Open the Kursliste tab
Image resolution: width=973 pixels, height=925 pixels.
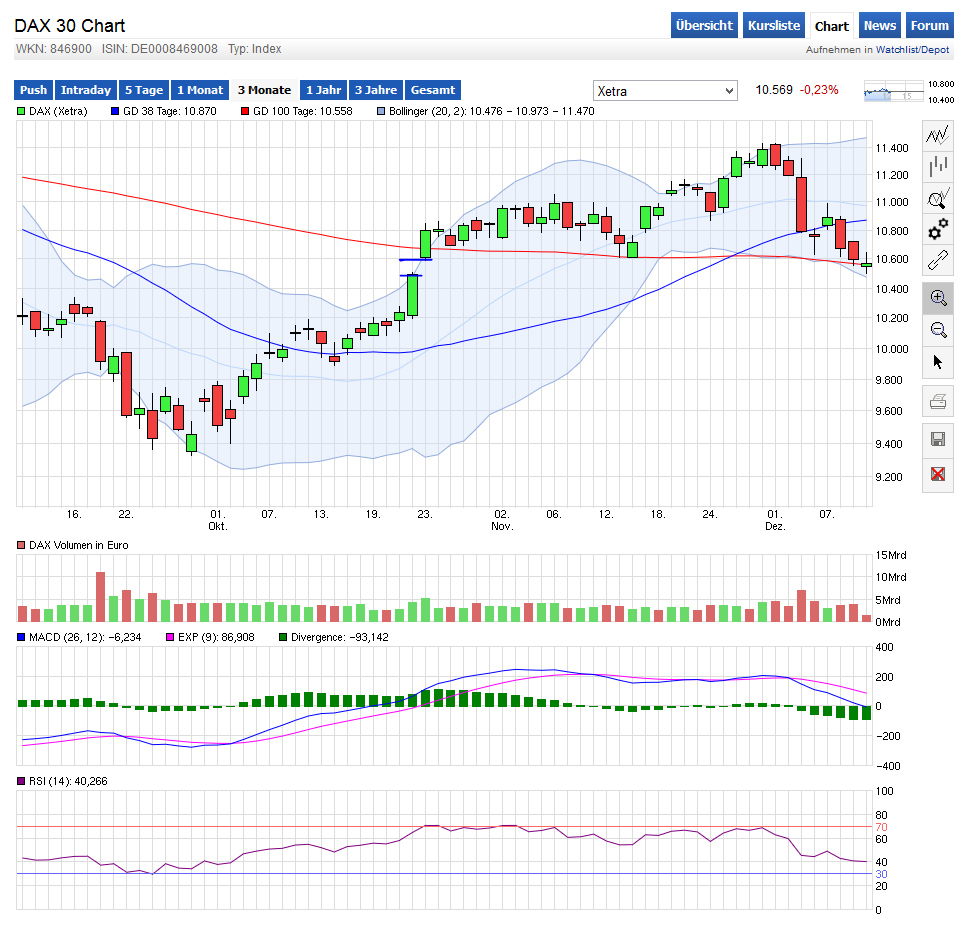tap(774, 25)
